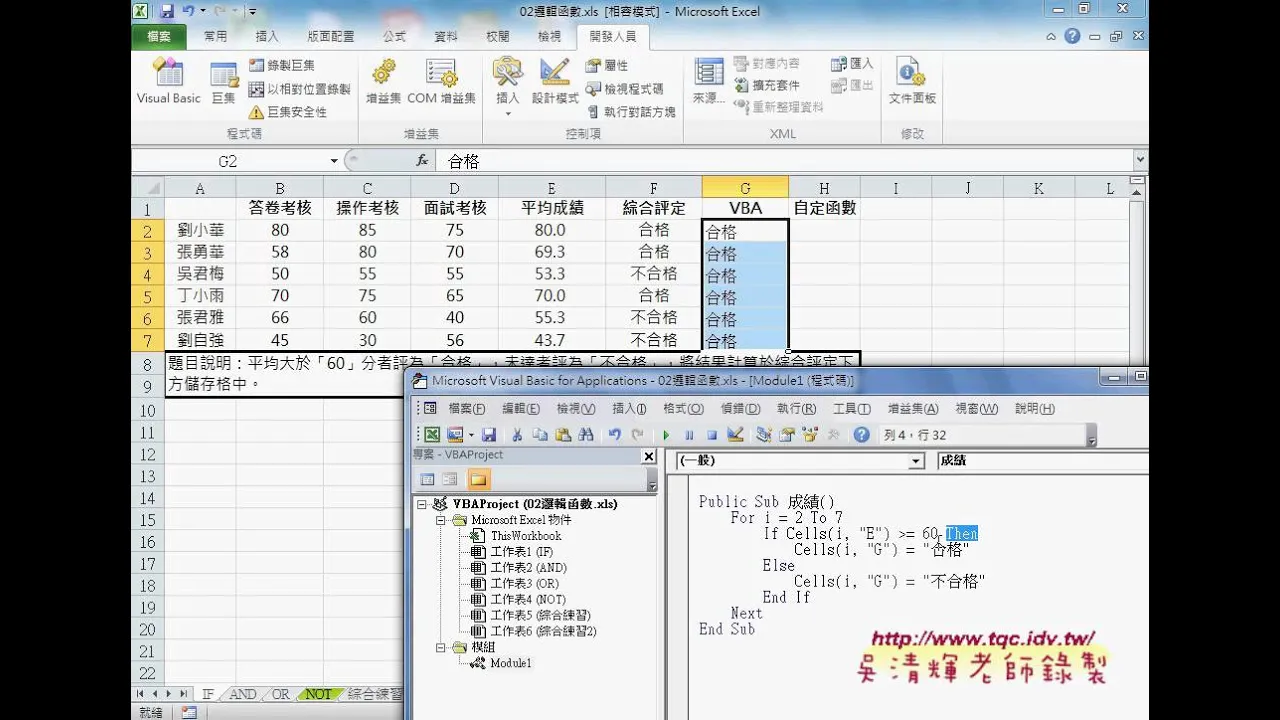Open VBA 偵錯(D) debug menu
This screenshot has height=720, width=1280.
coord(740,409)
